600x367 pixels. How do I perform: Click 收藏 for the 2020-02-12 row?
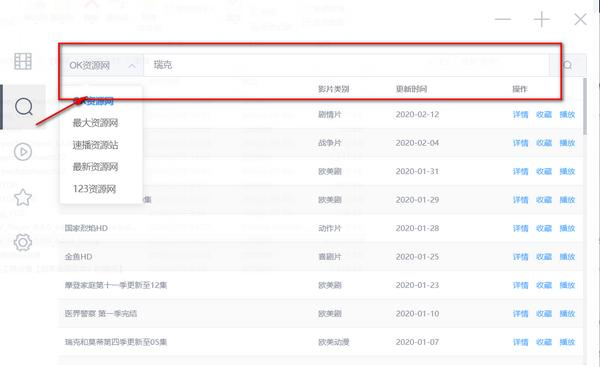(x=544, y=114)
